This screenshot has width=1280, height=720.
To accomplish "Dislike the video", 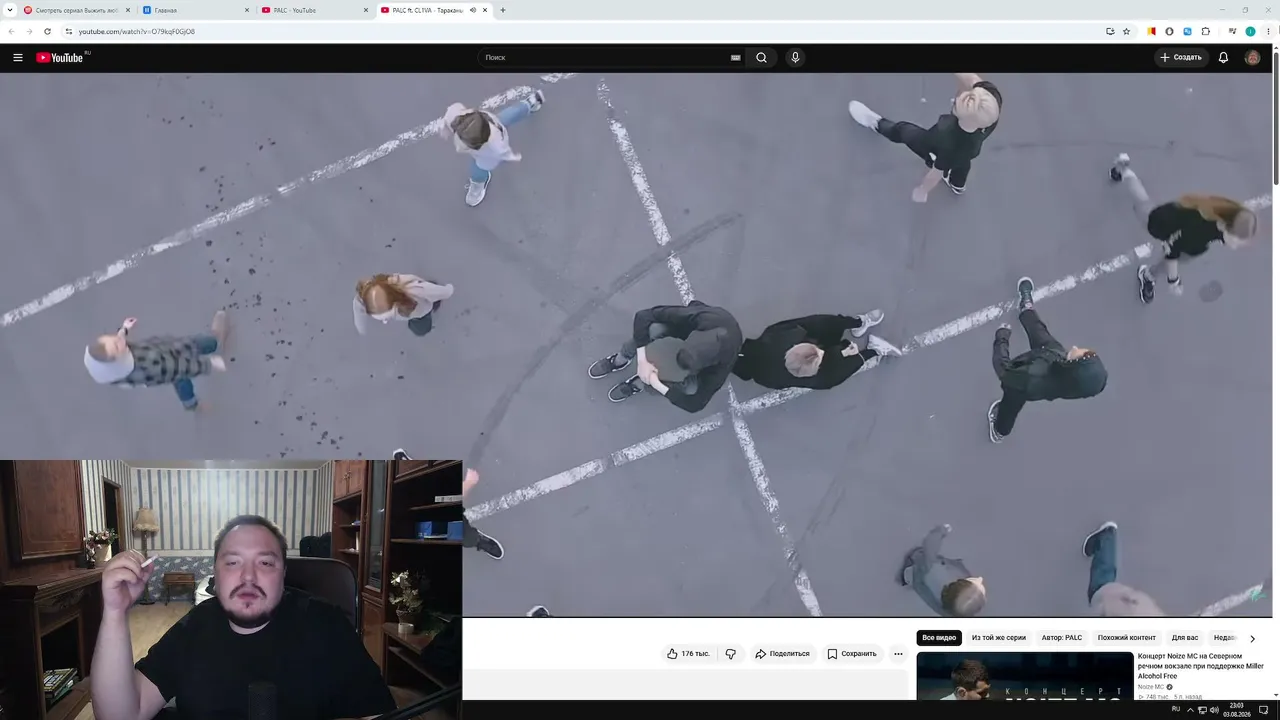I will pyautogui.click(x=730, y=654).
